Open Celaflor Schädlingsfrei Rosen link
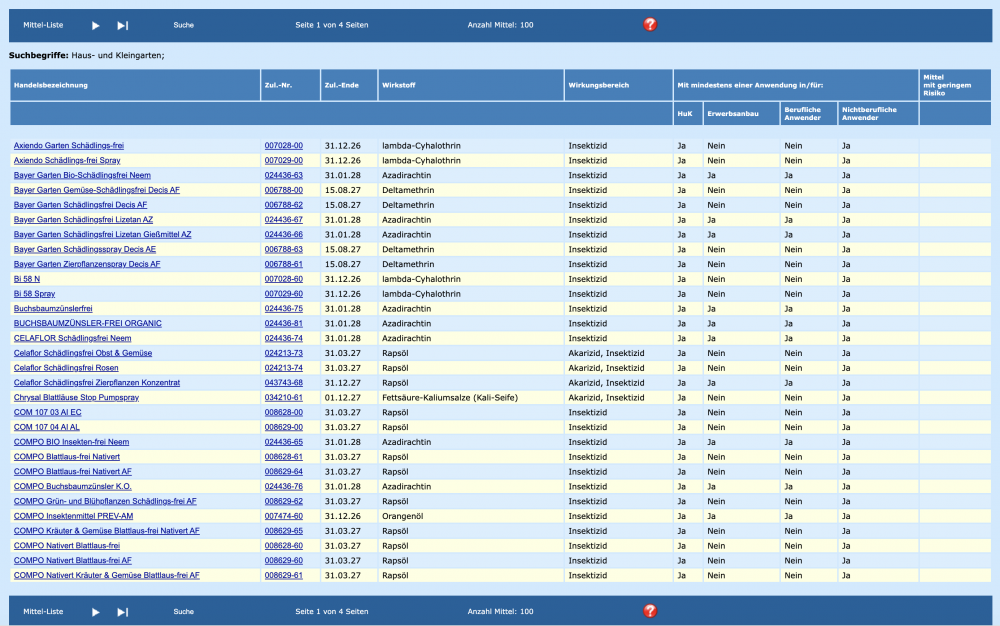 tap(66, 368)
